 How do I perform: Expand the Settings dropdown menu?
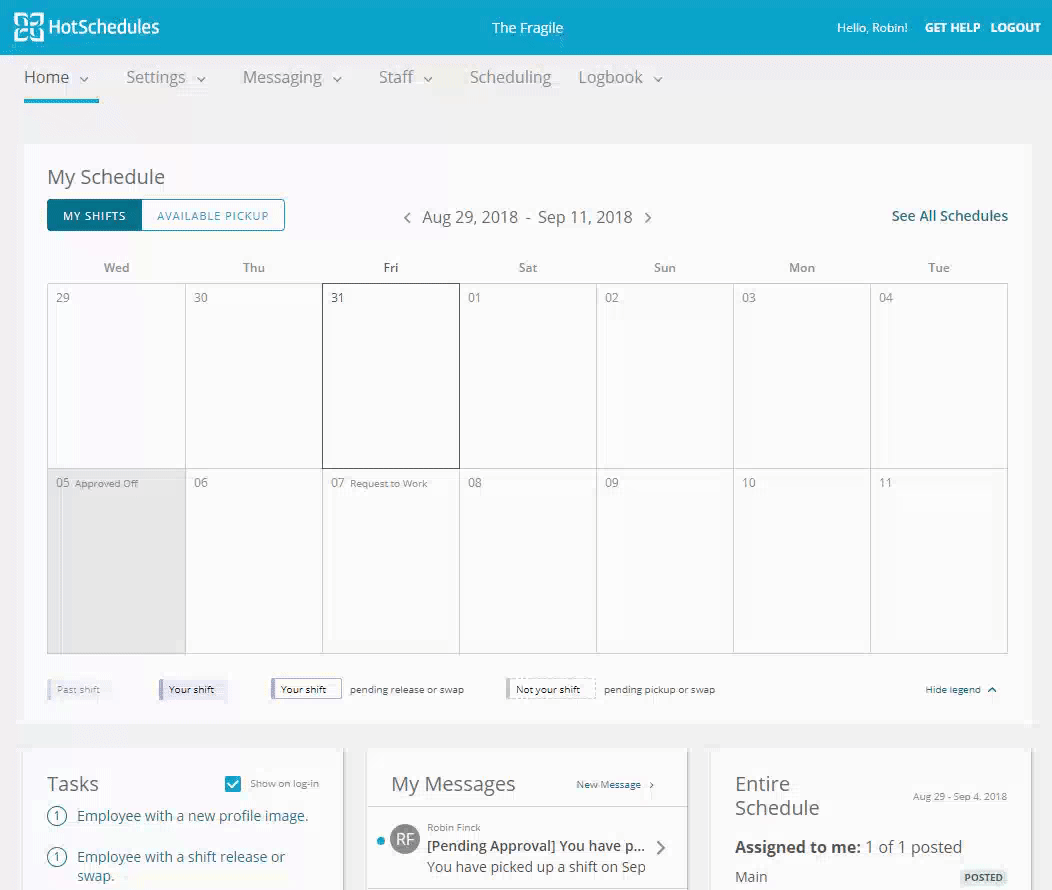166,78
